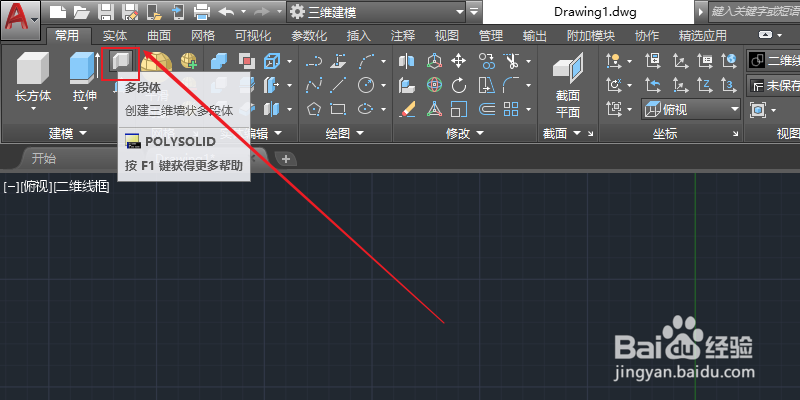800x400 pixels.
Task: Switch to the 附加模块 ribbon tab
Action: 591,36
